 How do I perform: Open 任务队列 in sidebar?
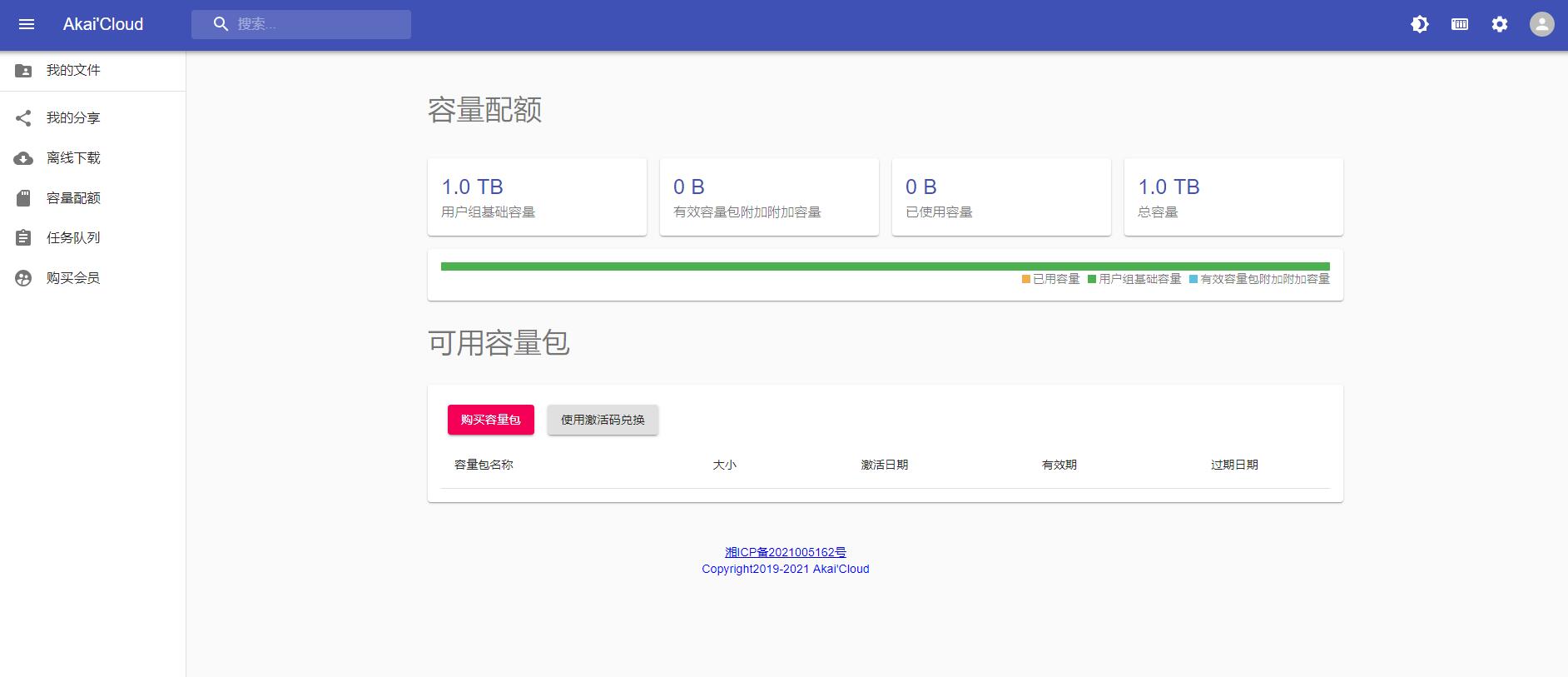[92, 238]
